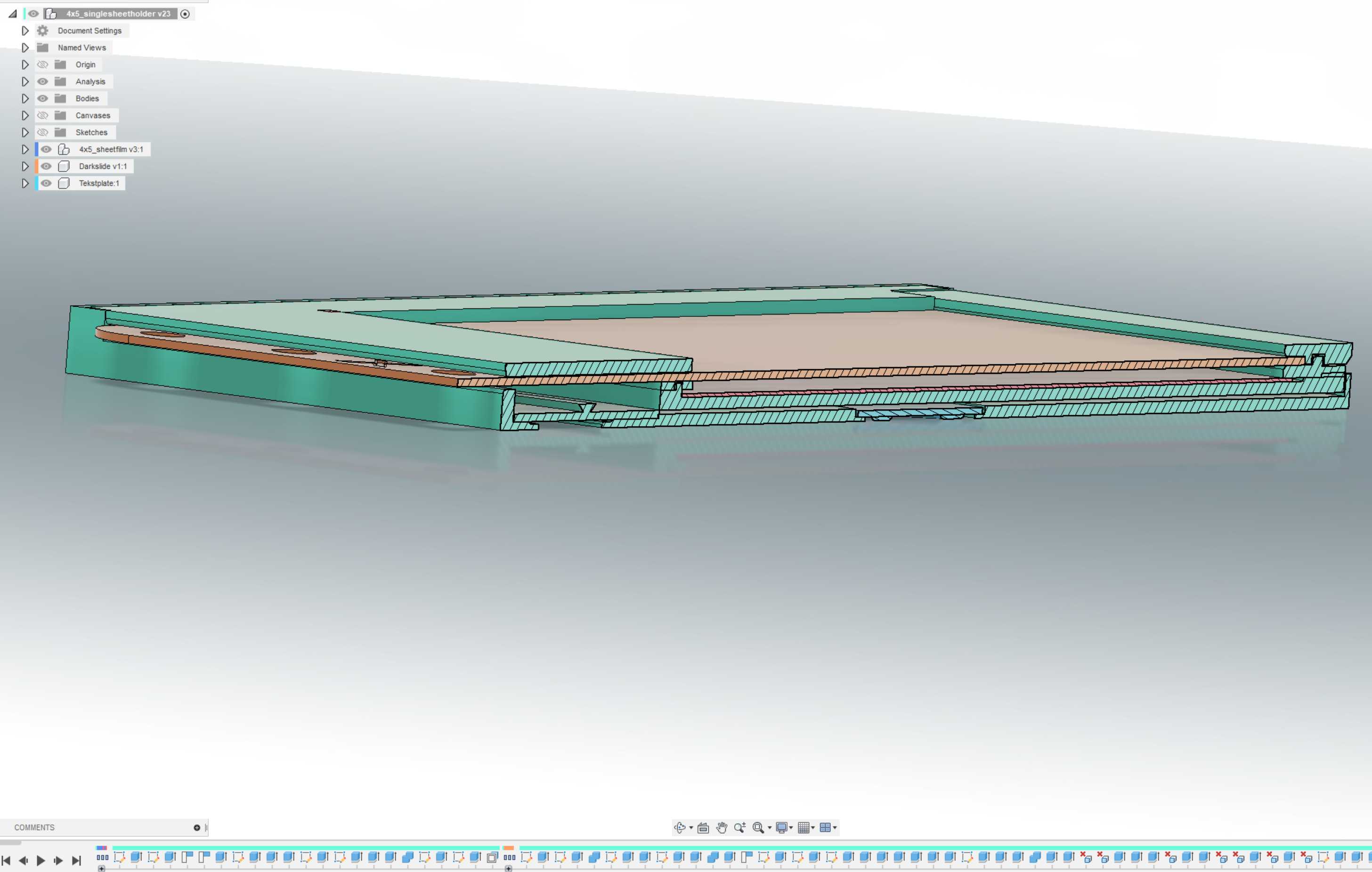Expand the 4x5_sheetfilm v3:1 node
Viewport: 1372px width, 872px height.
(25, 149)
